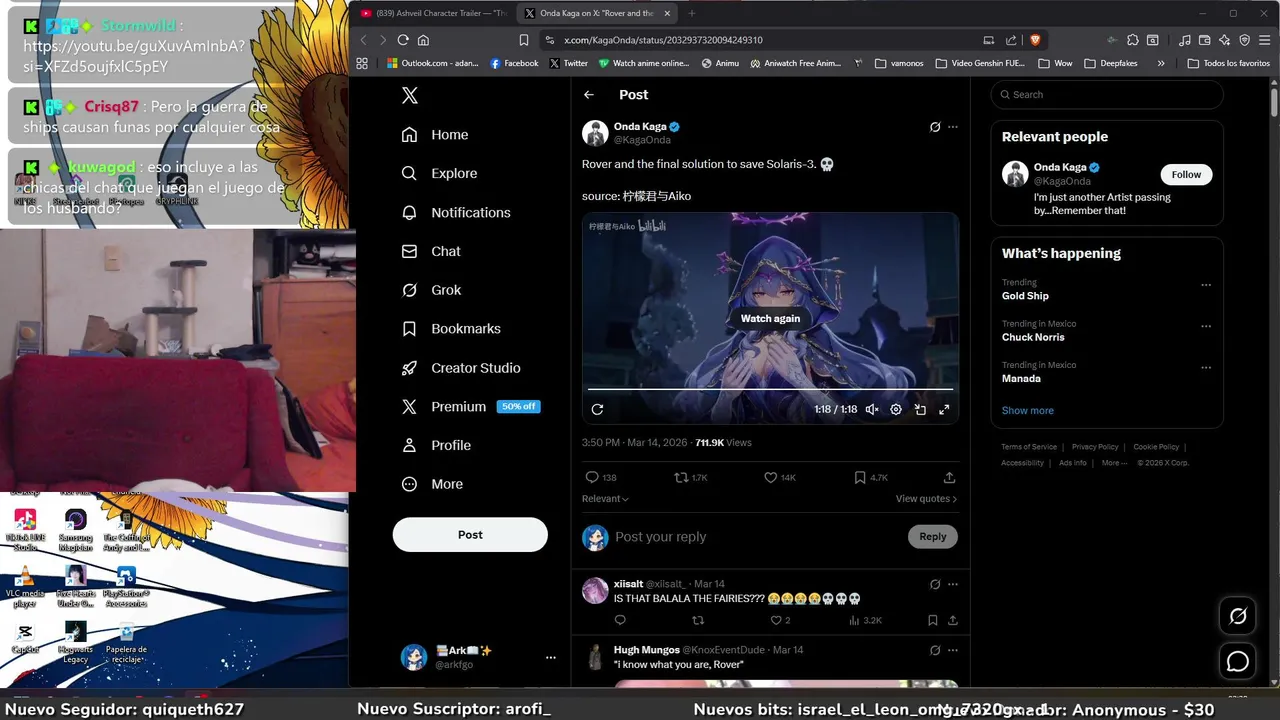Open the Relevant sort dropdown

pyautogui.click(x=605, y=499)
